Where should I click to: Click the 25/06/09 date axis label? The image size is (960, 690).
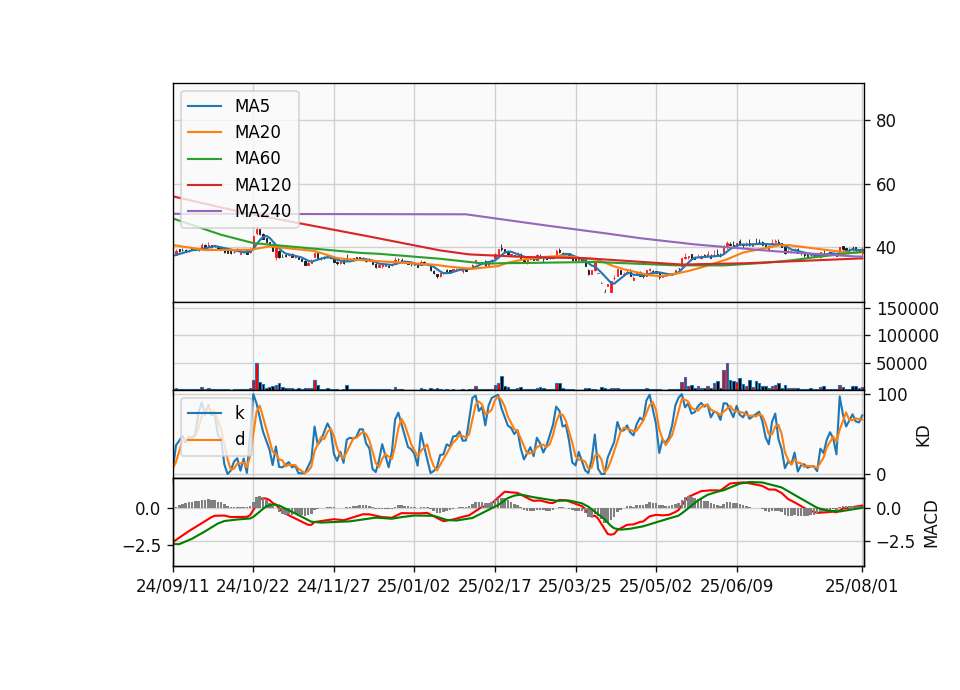point(737,586)
